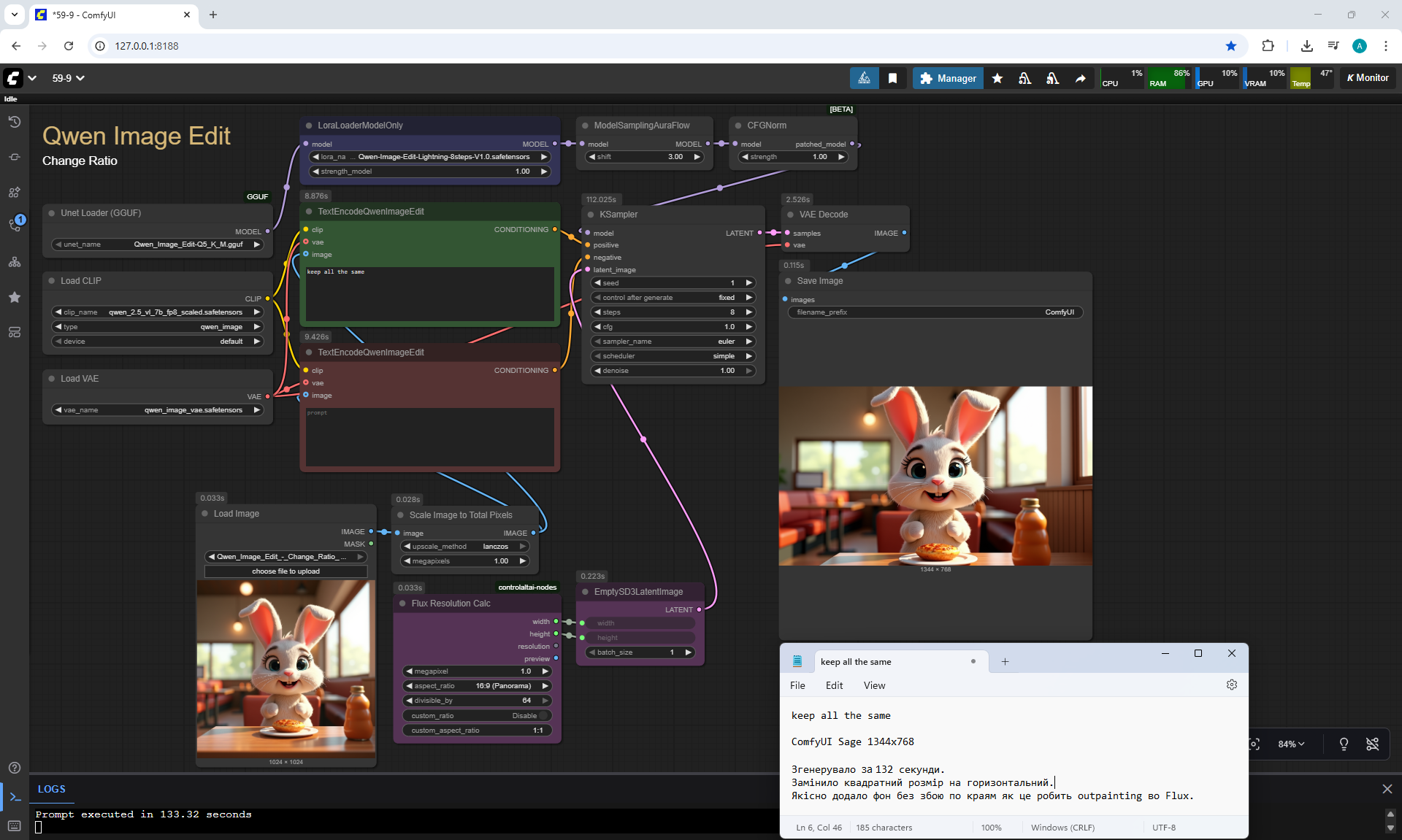Open the queue history sidebar icon
This screenshot has height=840, width=1402.
[15, 122]
